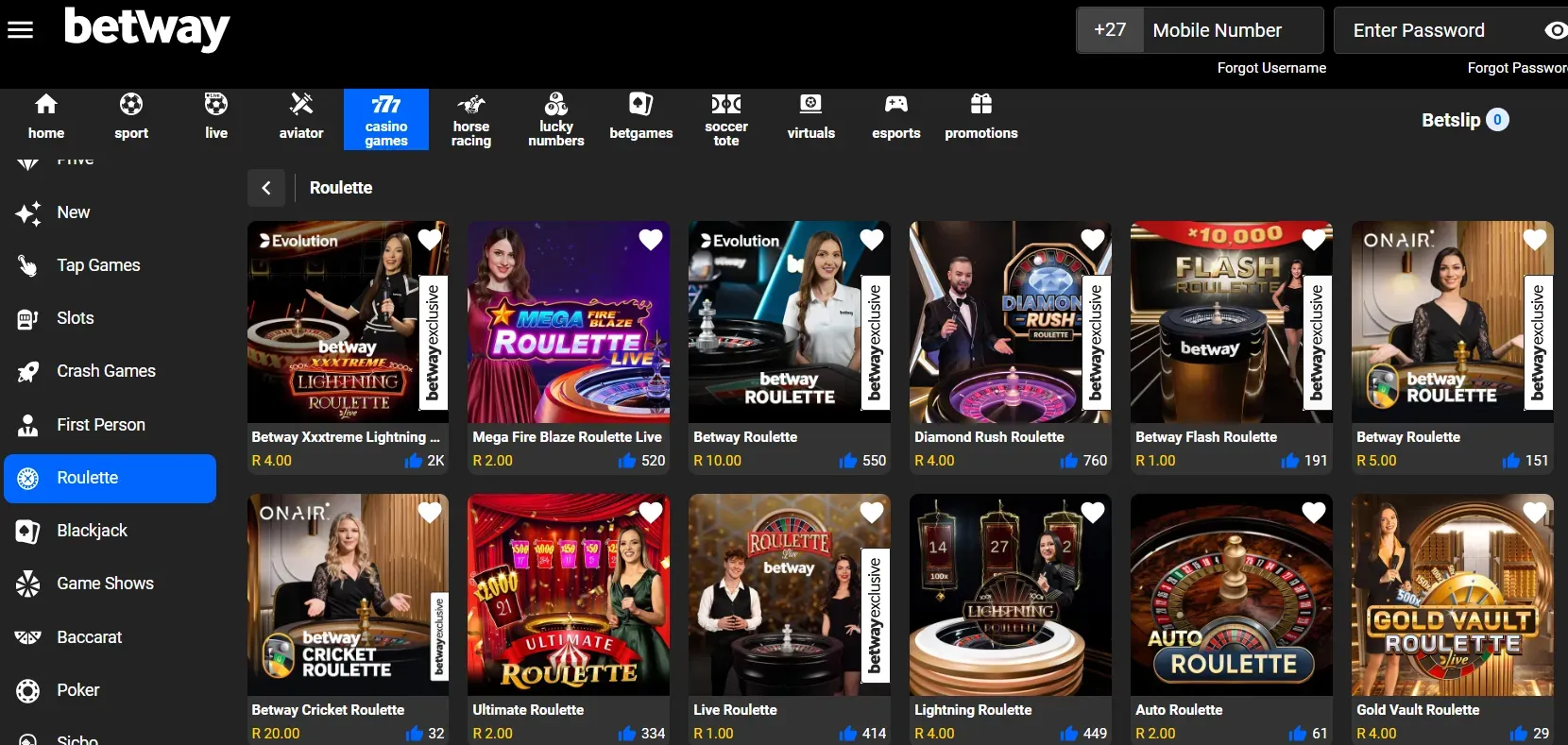Select Slots category in sidebar
This screenshot has width=1568, height=745.
(111, 318)
